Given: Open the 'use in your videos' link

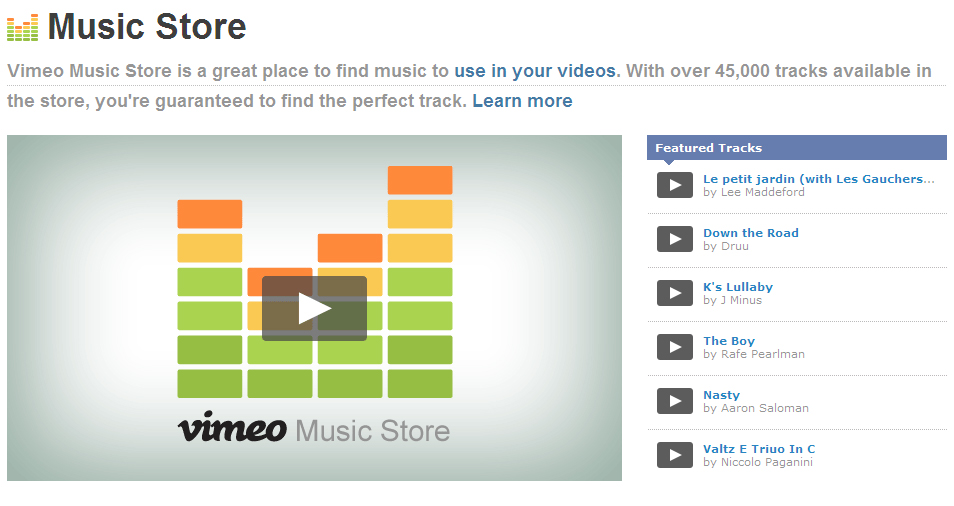Looking at the screenshot, I should coord(536,71).
